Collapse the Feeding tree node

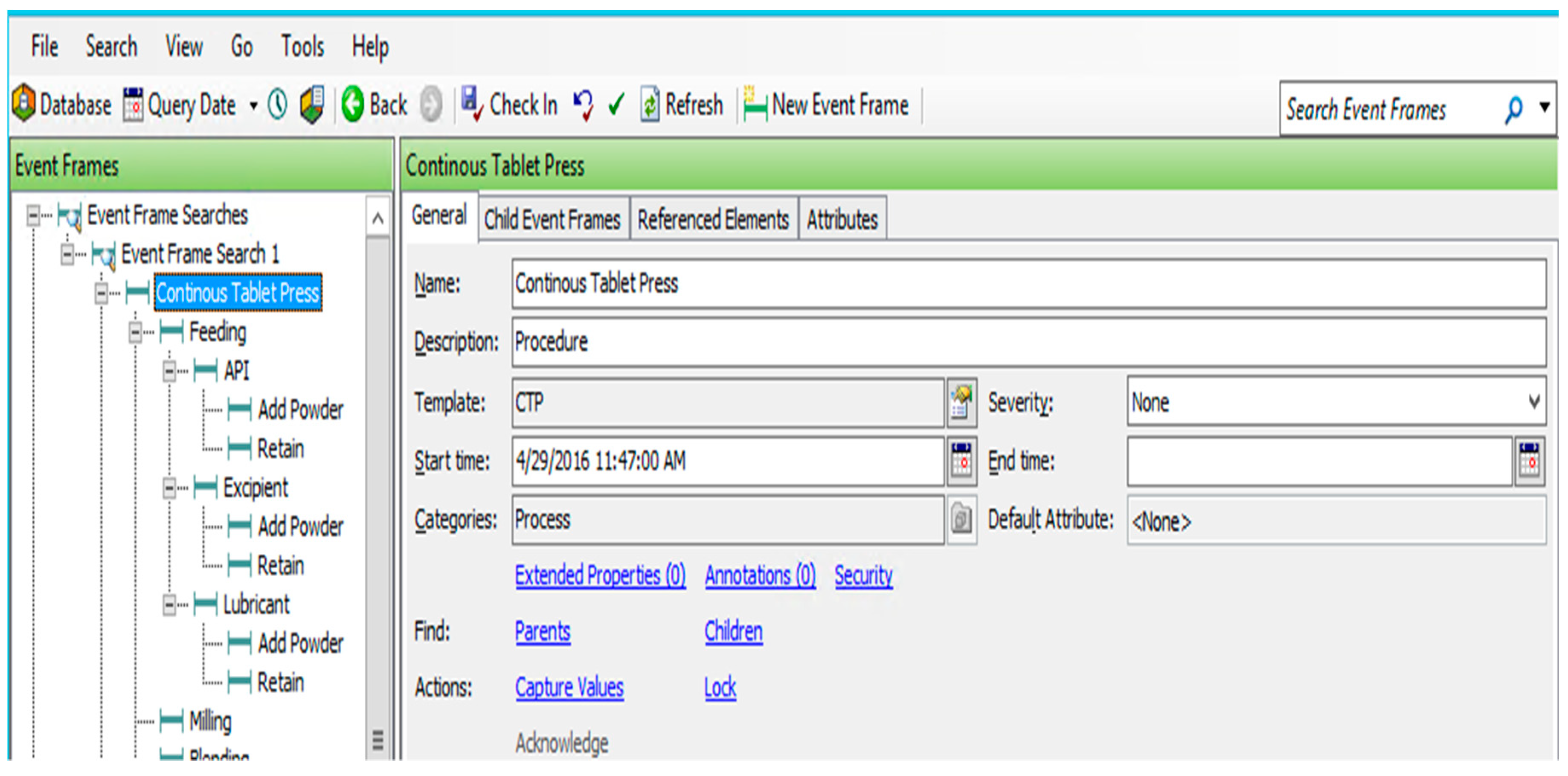[x=135, y=332]
